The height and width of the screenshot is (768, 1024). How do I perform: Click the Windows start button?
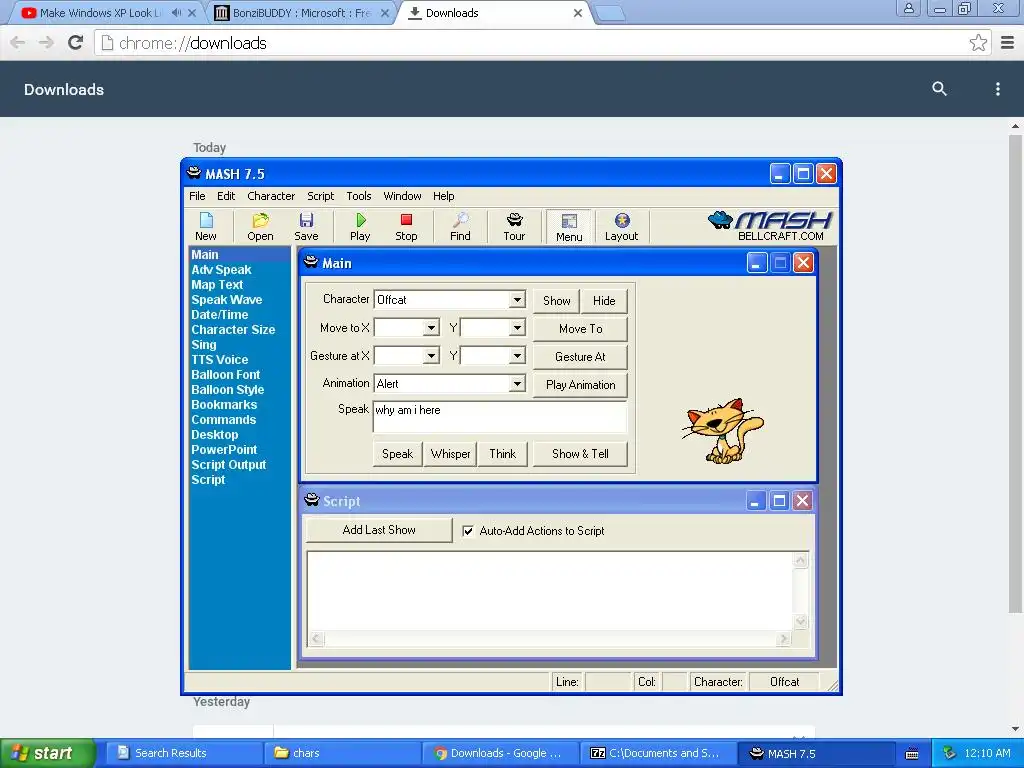47,754
